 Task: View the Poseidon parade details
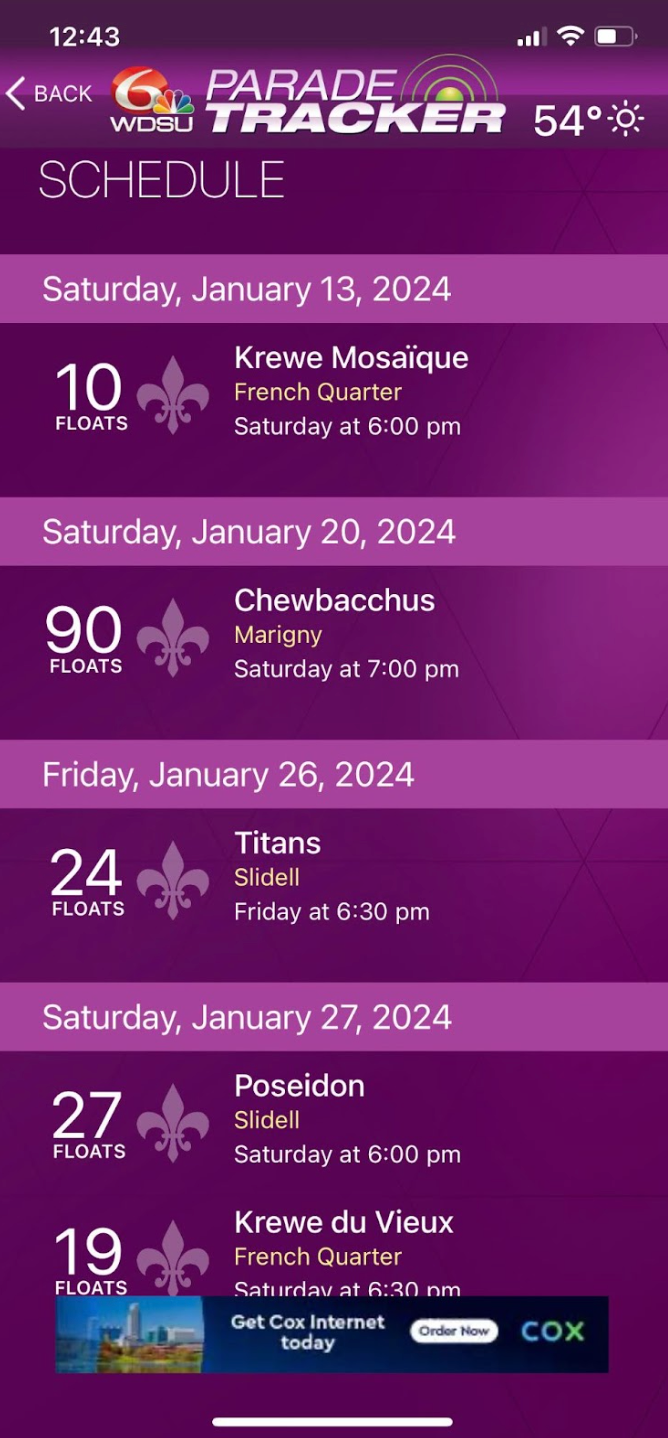pos(299,1087)
